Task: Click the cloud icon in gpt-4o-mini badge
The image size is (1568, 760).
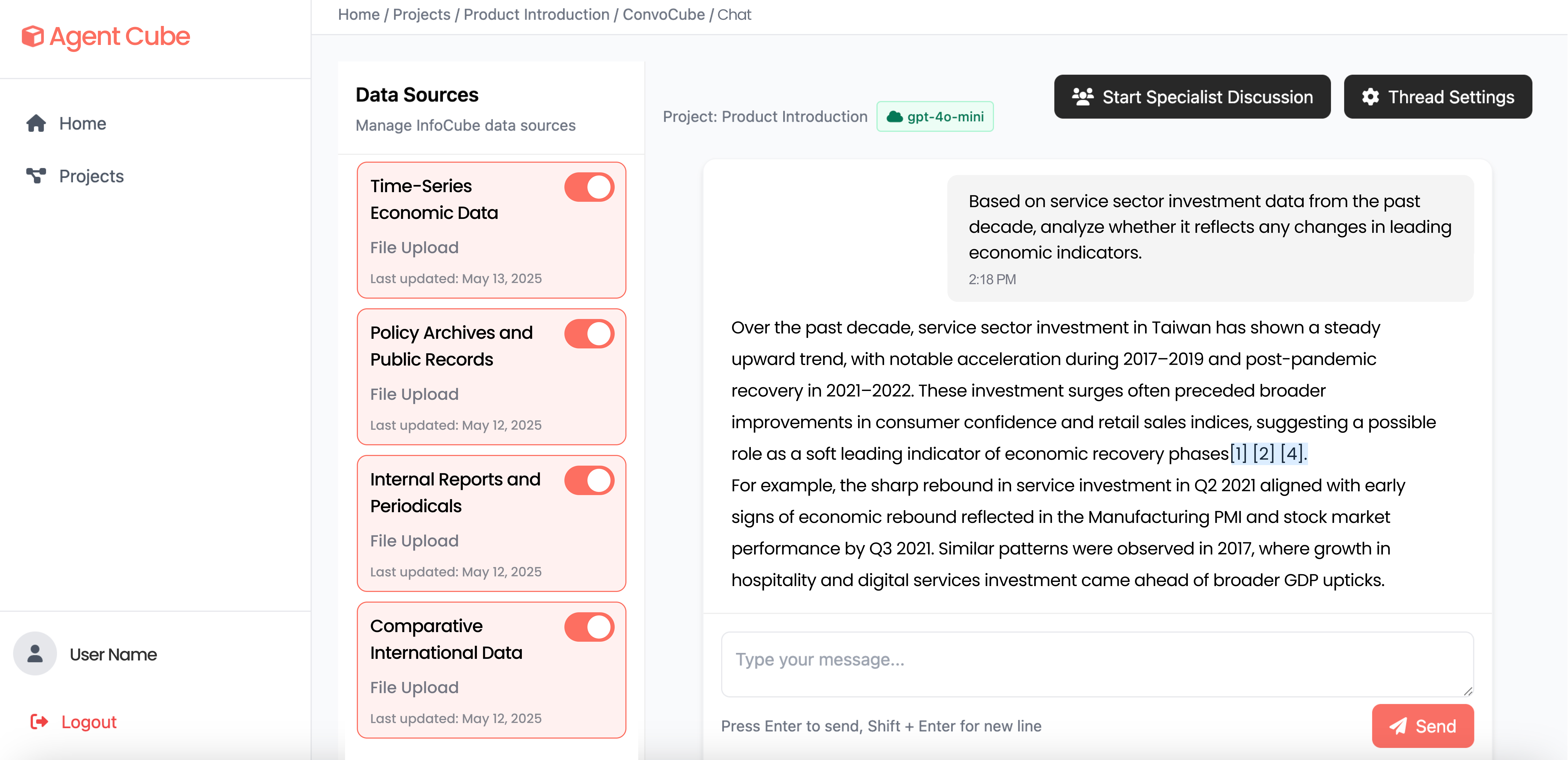Action: pos(894,117)
